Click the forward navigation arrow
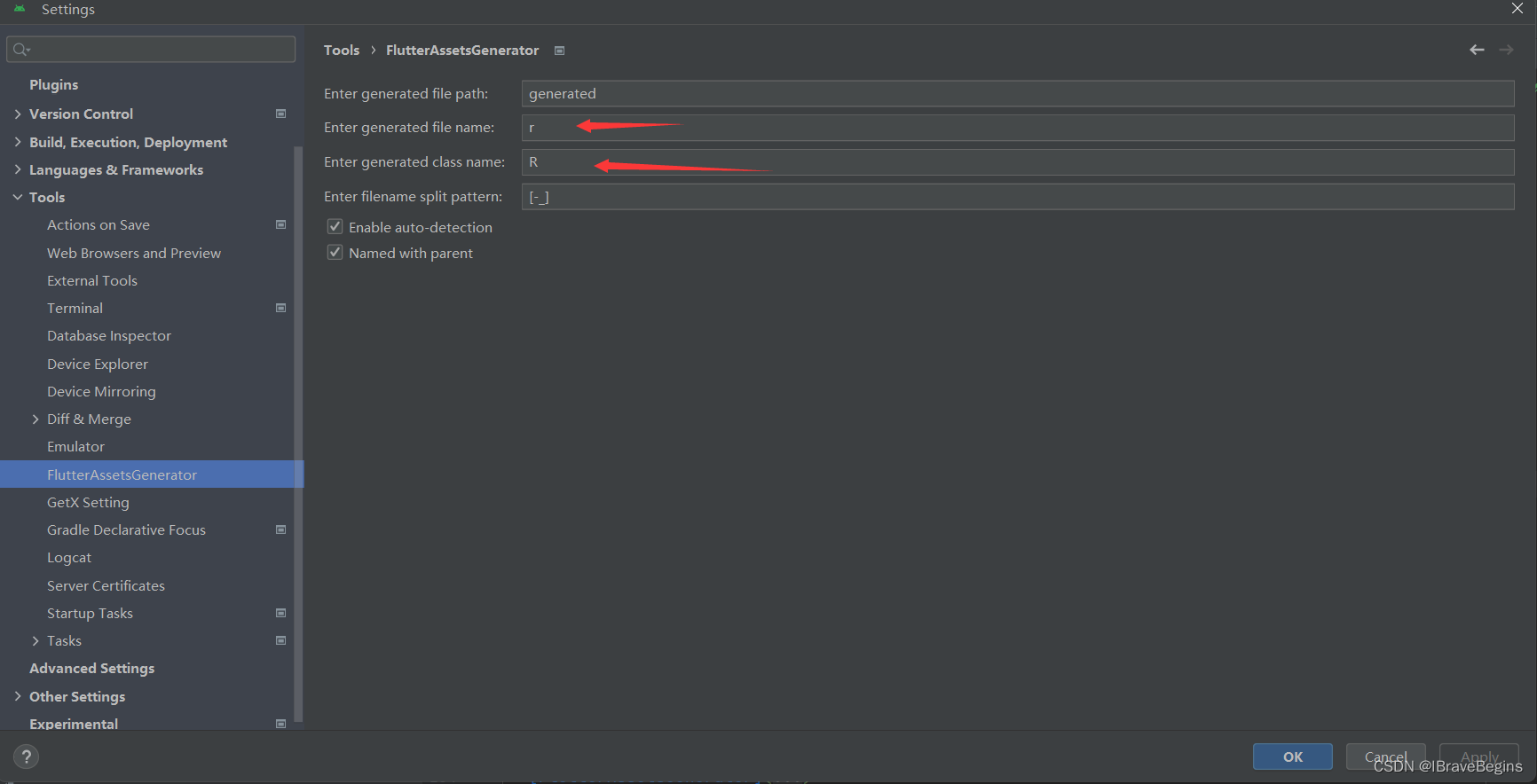 coord(1506,50)
